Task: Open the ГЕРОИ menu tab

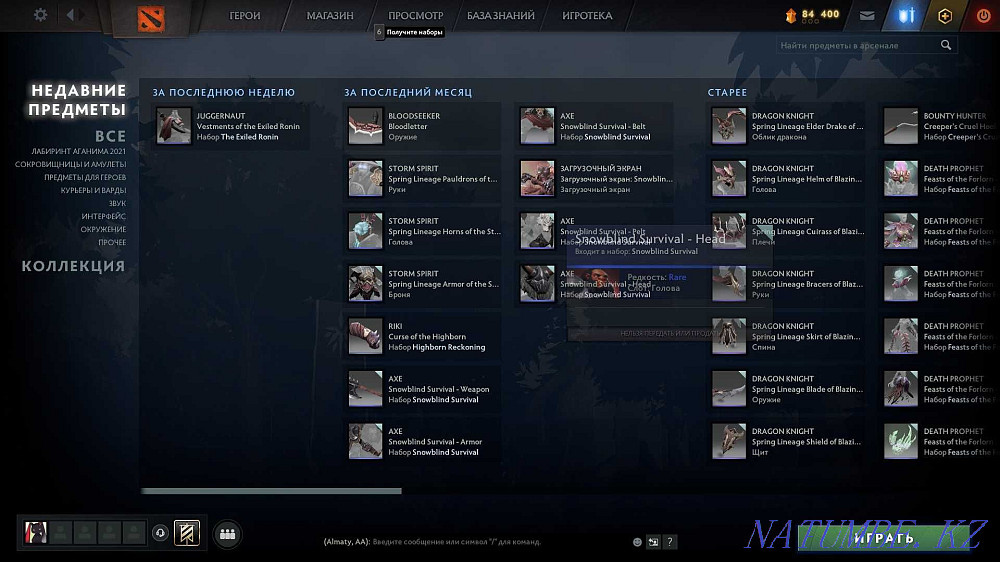Action: point(245,16)
